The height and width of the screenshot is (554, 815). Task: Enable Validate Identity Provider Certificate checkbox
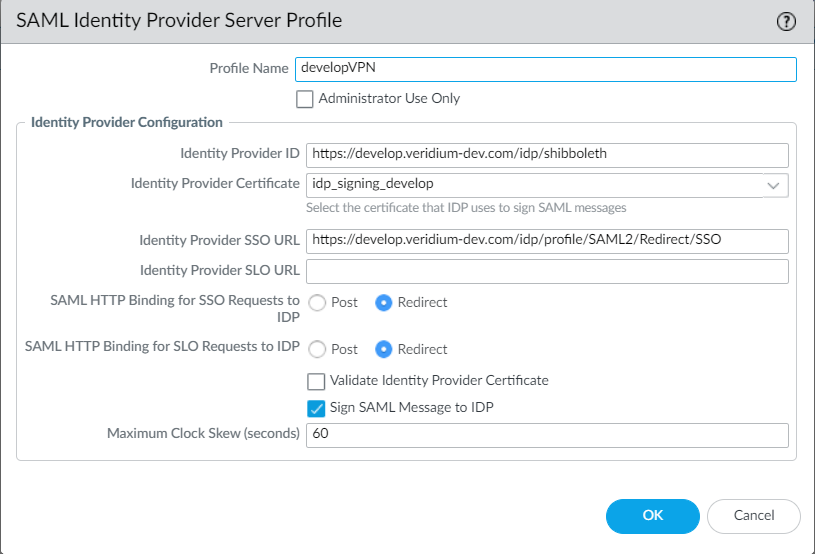pos(316,381)
